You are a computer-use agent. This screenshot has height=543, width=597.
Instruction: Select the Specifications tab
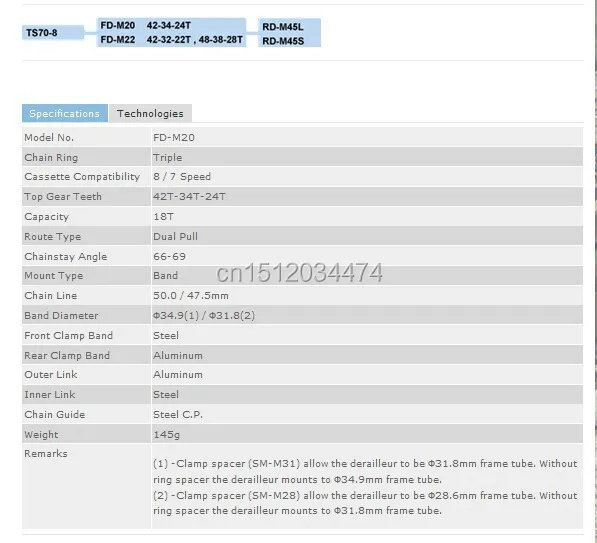coord(65,113)
